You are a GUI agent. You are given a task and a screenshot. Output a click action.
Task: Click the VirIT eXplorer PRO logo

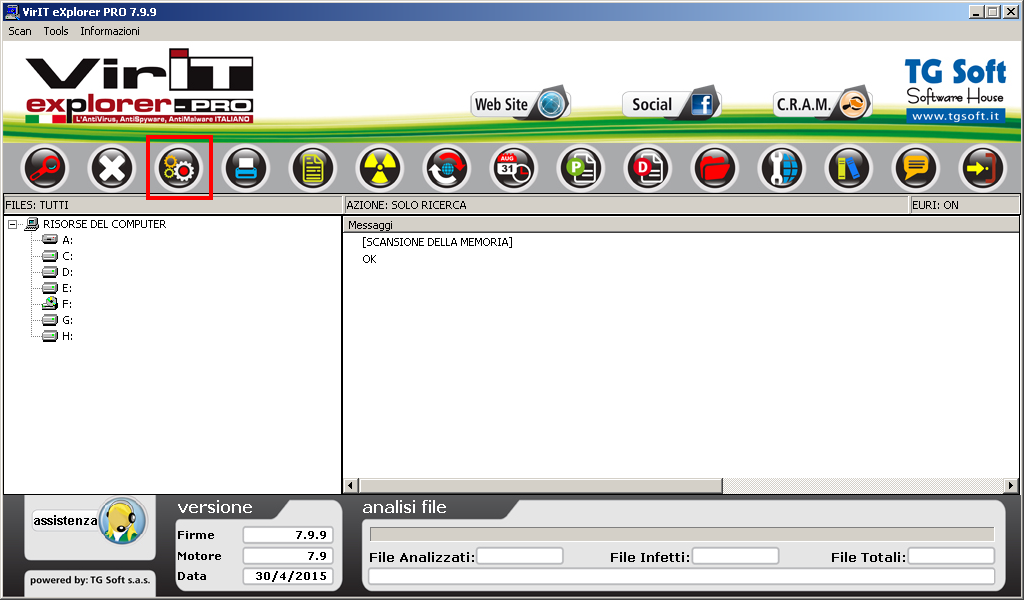point(139,86)
